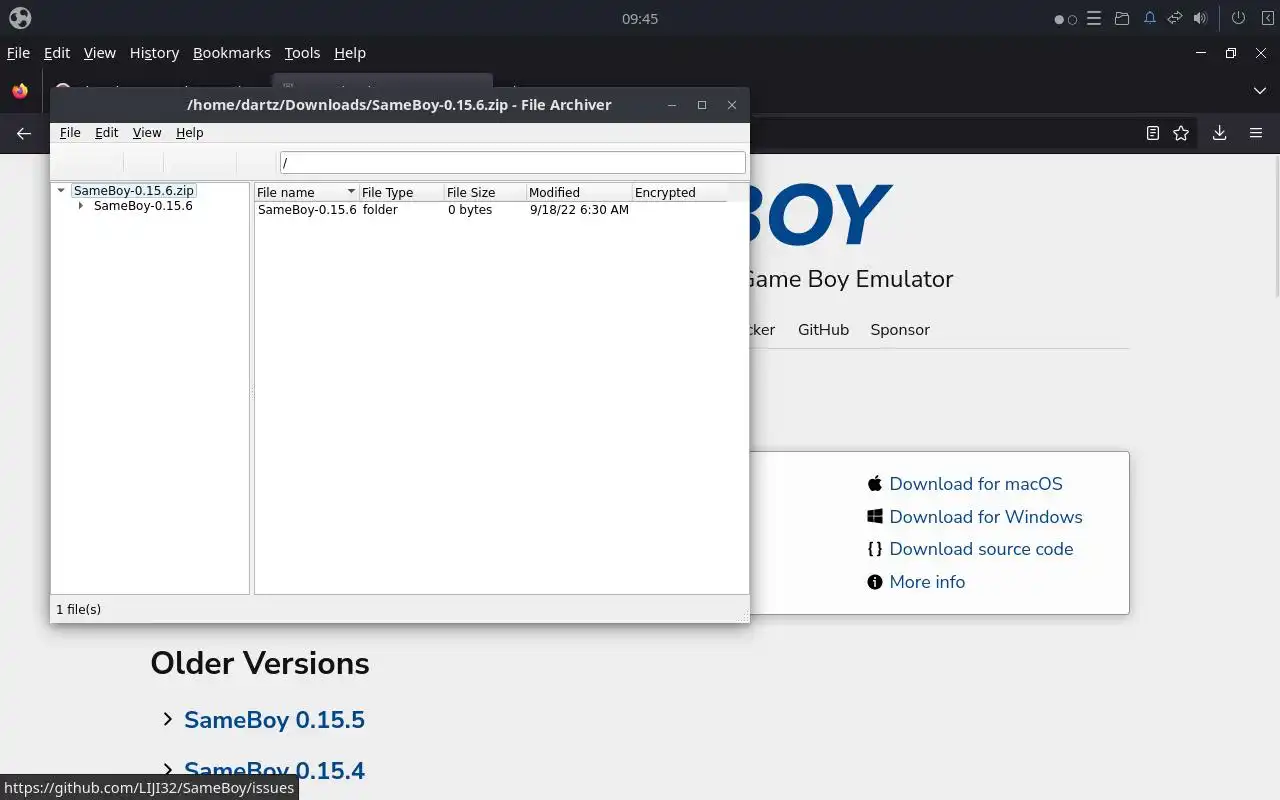The width and height of the screenshot is (1280, 800).
Task: Minimize the Firefox window
Action: [x=1201, y=53]
